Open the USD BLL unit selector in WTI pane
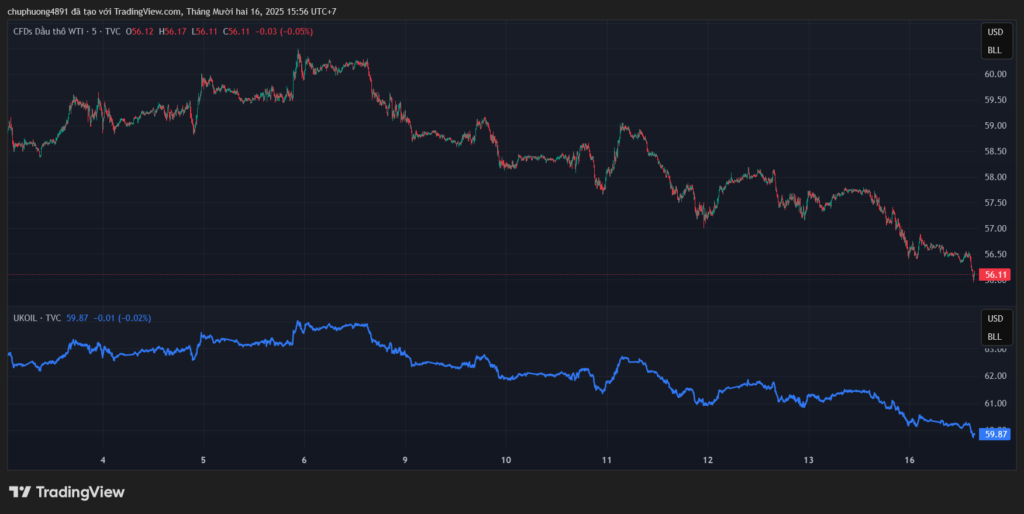 (994, 41)
